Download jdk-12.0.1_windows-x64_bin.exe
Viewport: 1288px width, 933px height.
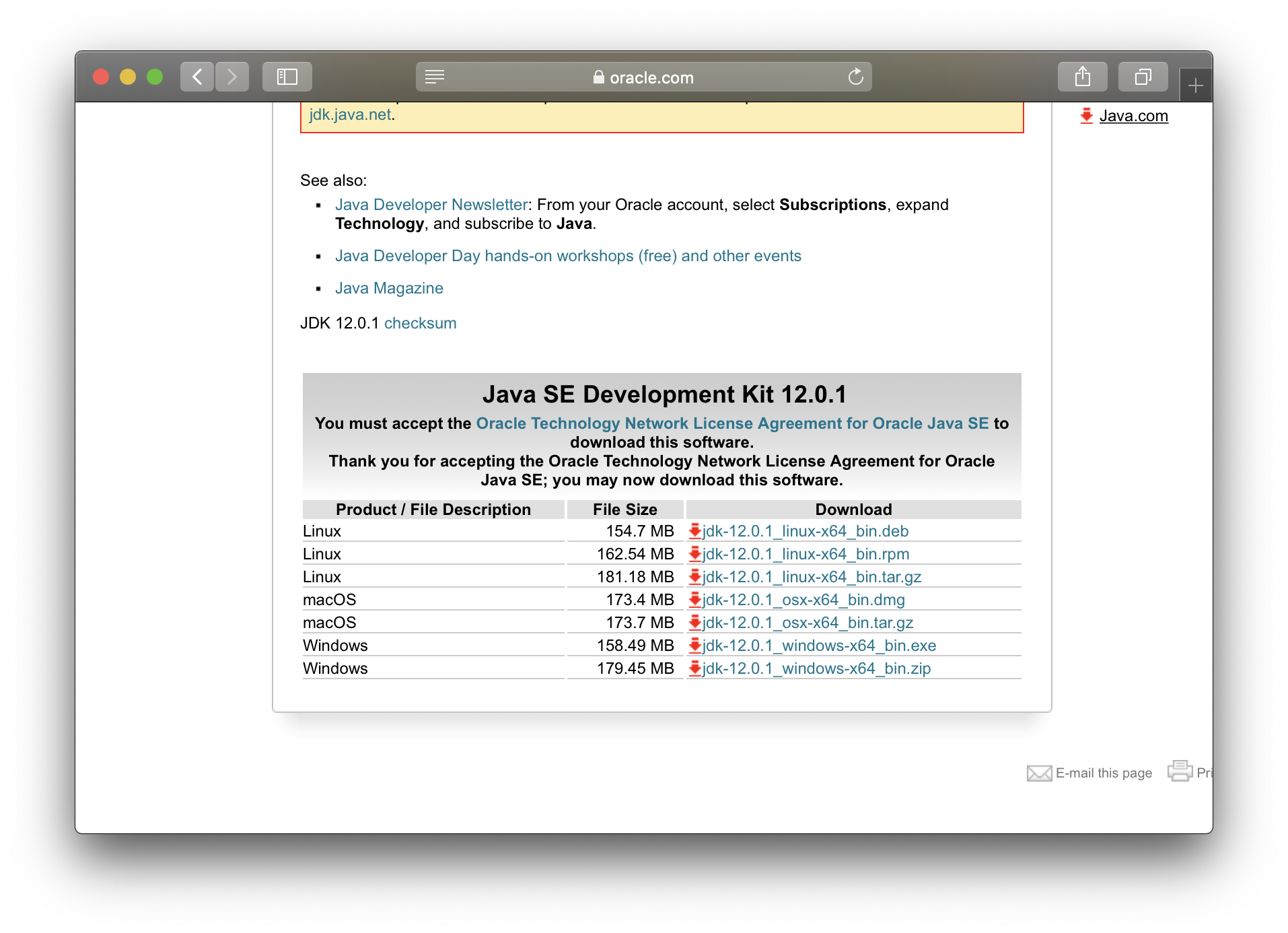tap(819, 646)
